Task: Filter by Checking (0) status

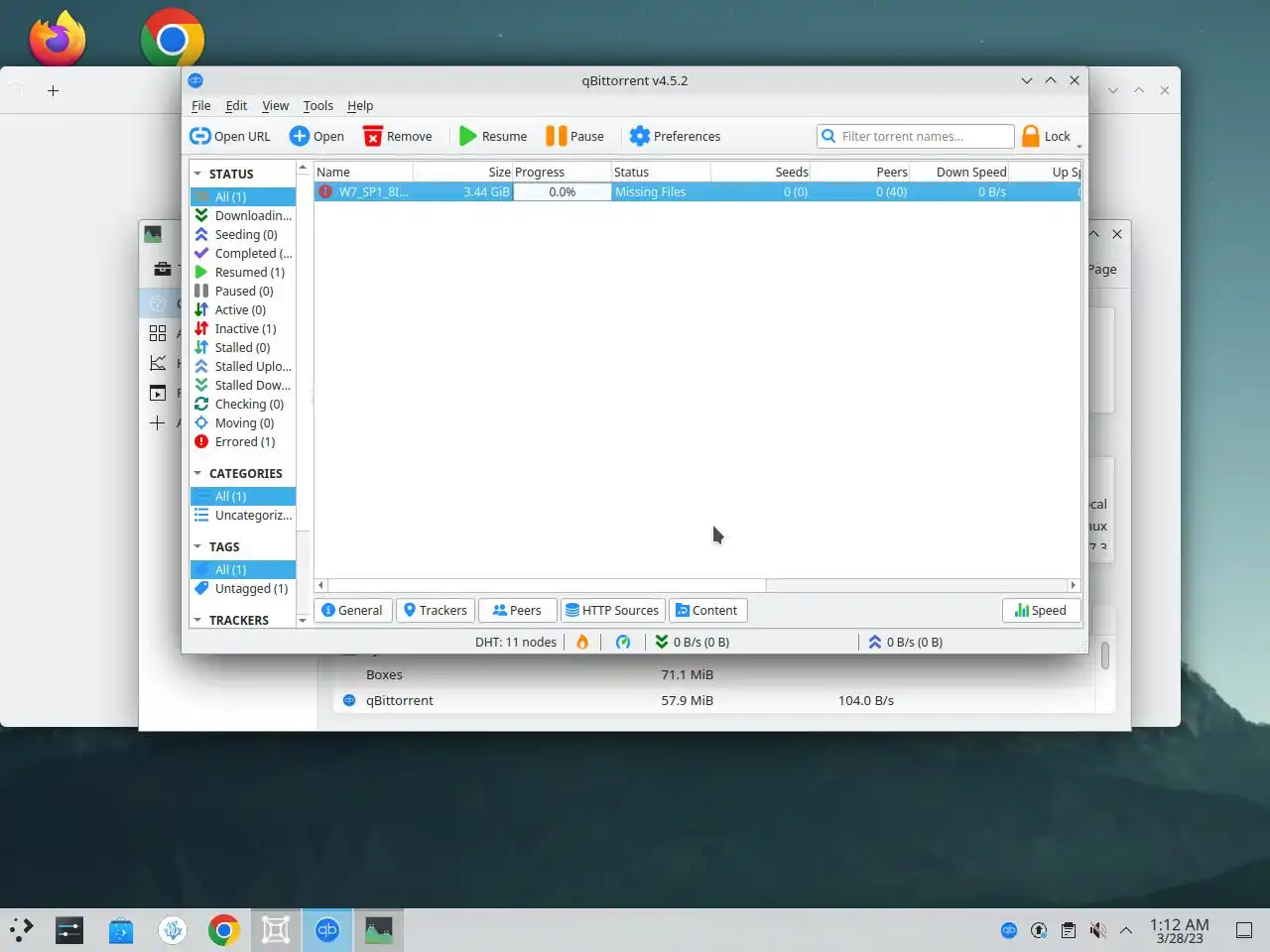Action: coord(243,404)
